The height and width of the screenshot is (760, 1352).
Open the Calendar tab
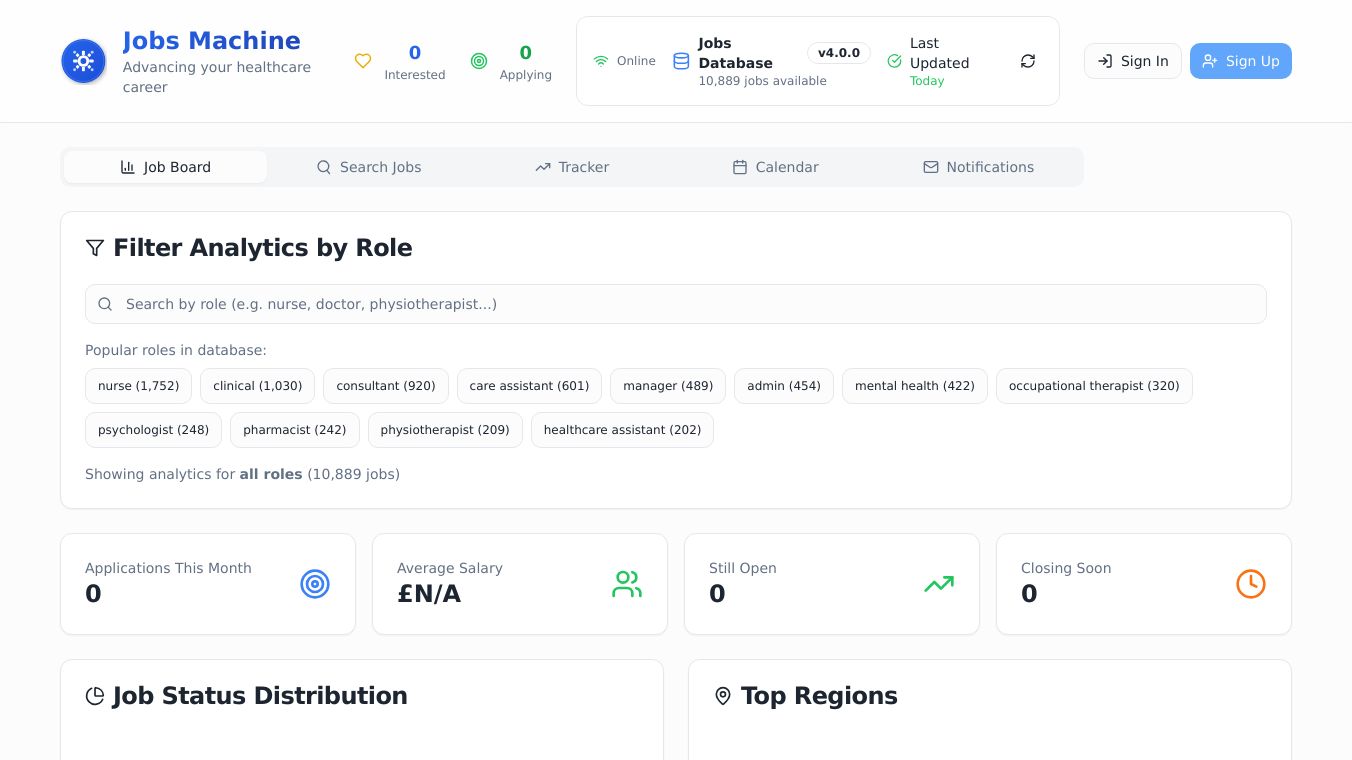click(776, 167)
